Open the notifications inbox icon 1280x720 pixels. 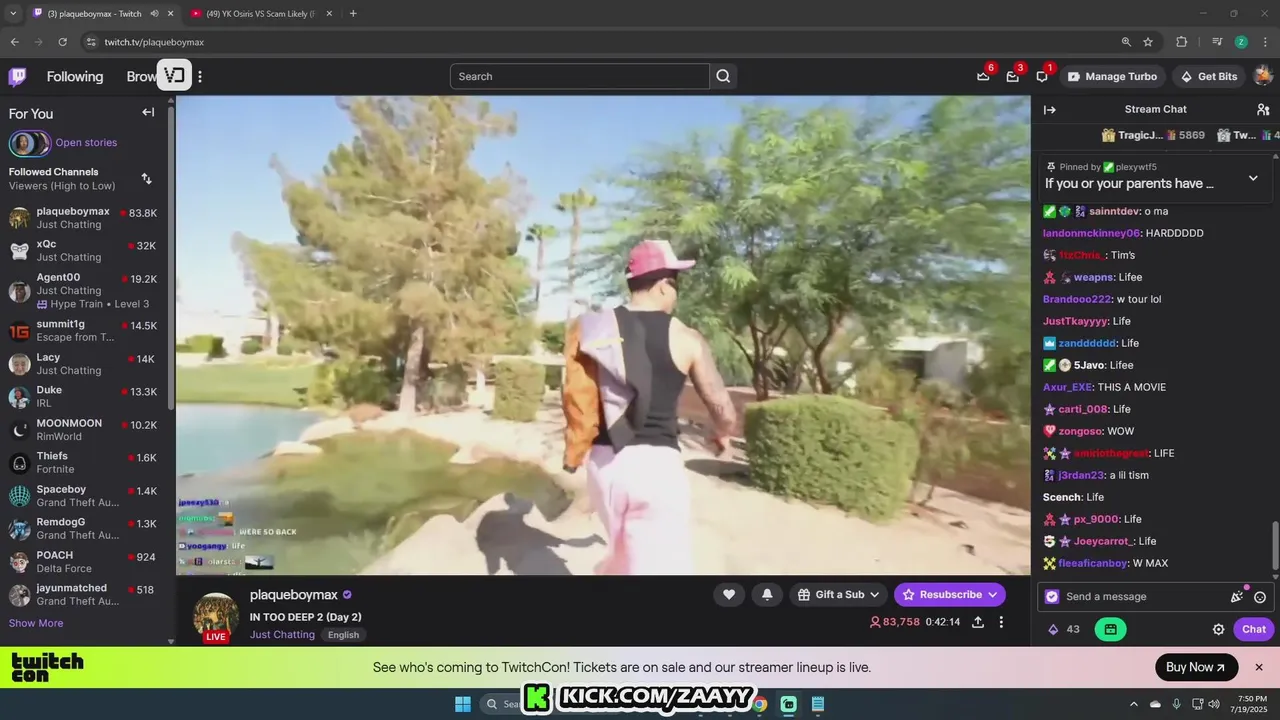tap(1012, 76)
